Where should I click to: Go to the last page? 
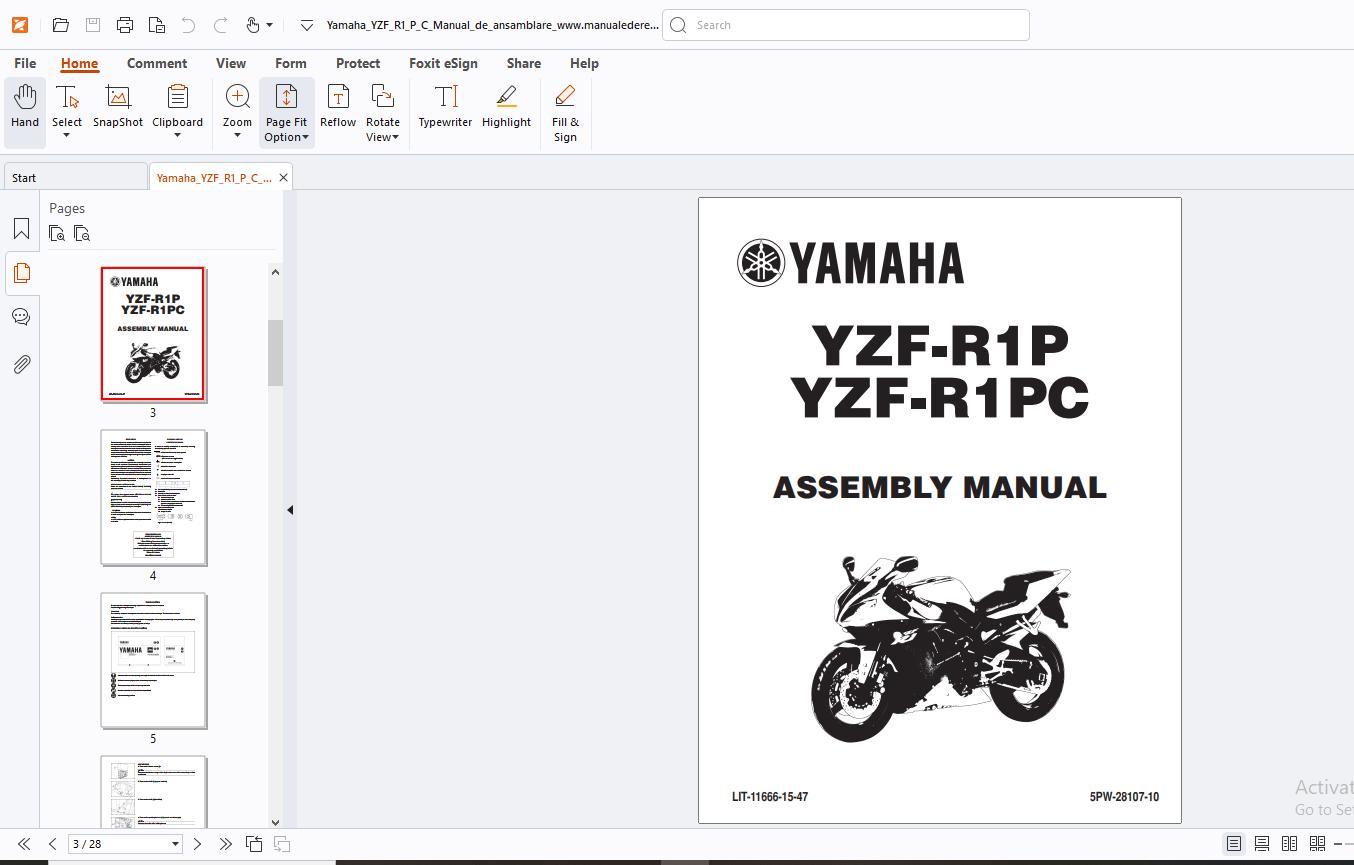tap(226, 844)
